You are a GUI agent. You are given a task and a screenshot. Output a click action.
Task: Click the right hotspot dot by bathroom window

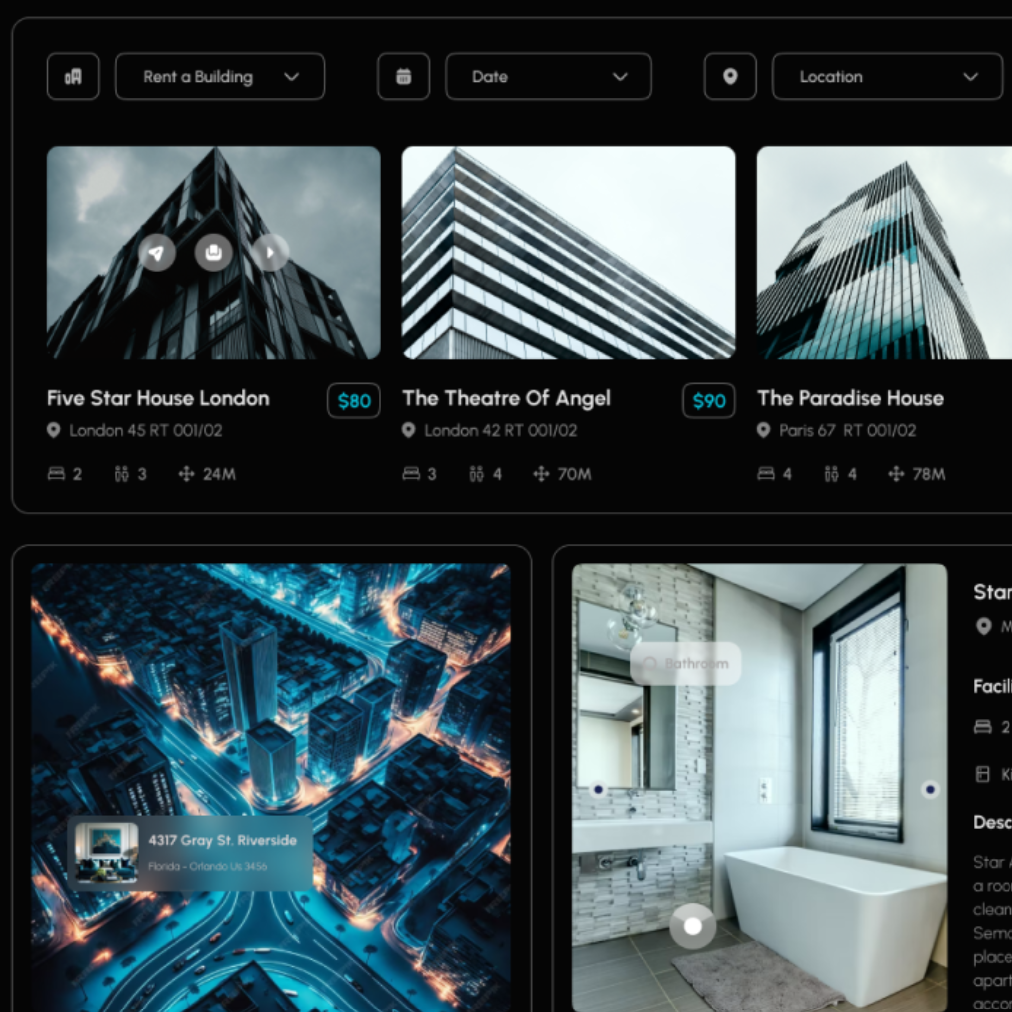pos(930,789)
